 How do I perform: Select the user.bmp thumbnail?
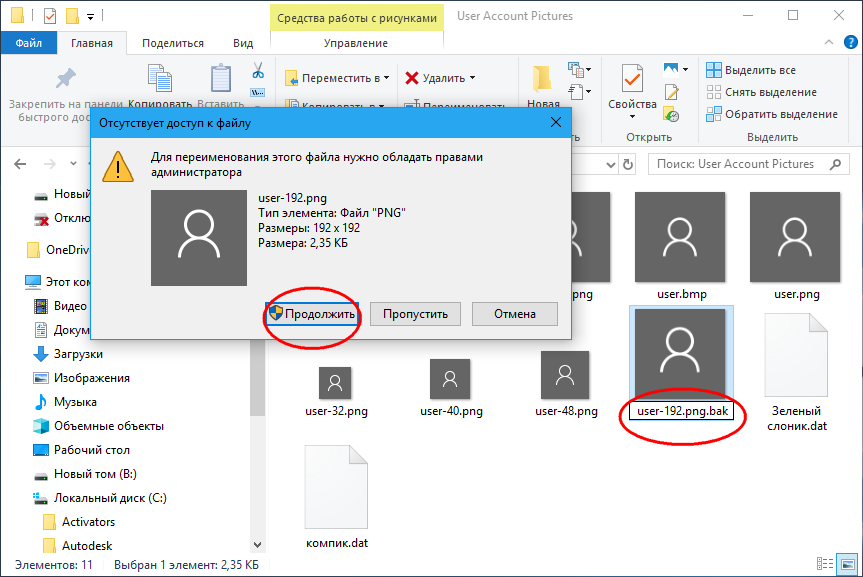tap(680, 237)
